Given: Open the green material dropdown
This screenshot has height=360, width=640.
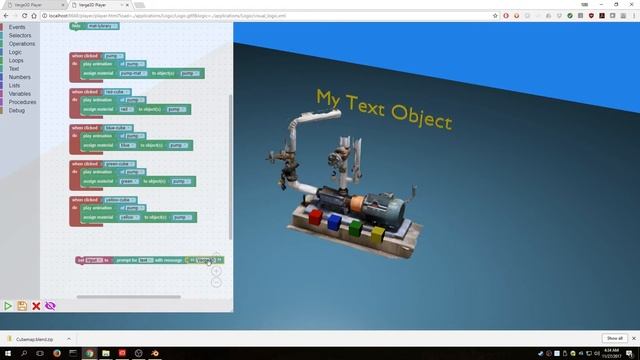Looking at the screenshot, I should 129,181.
